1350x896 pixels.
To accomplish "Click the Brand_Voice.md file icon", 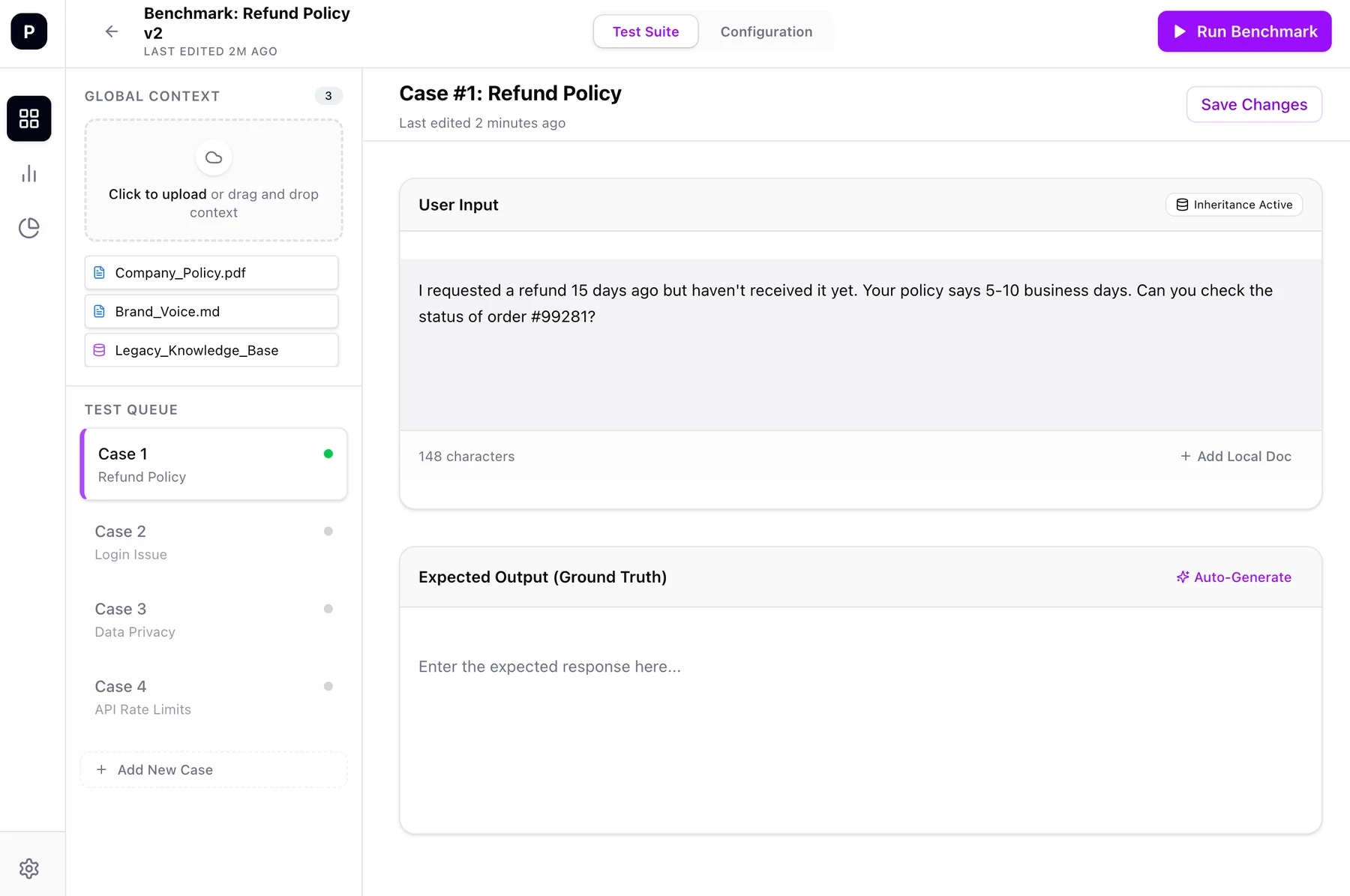I will pyautogui.click(x=99, y=311).
